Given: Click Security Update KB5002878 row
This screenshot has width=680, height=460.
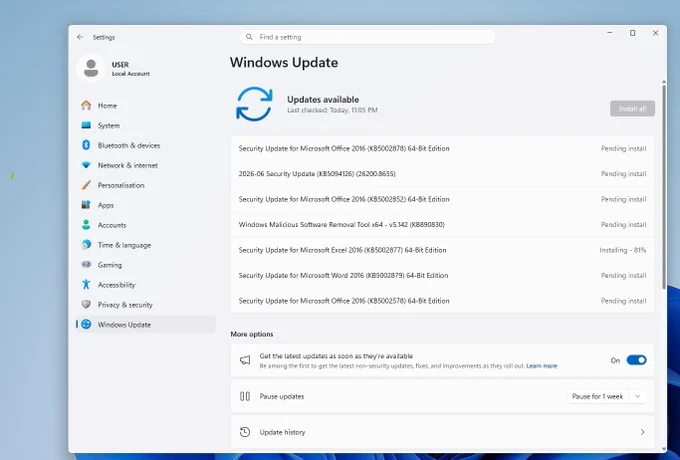Looking at the screenshot, I should 442,148.
